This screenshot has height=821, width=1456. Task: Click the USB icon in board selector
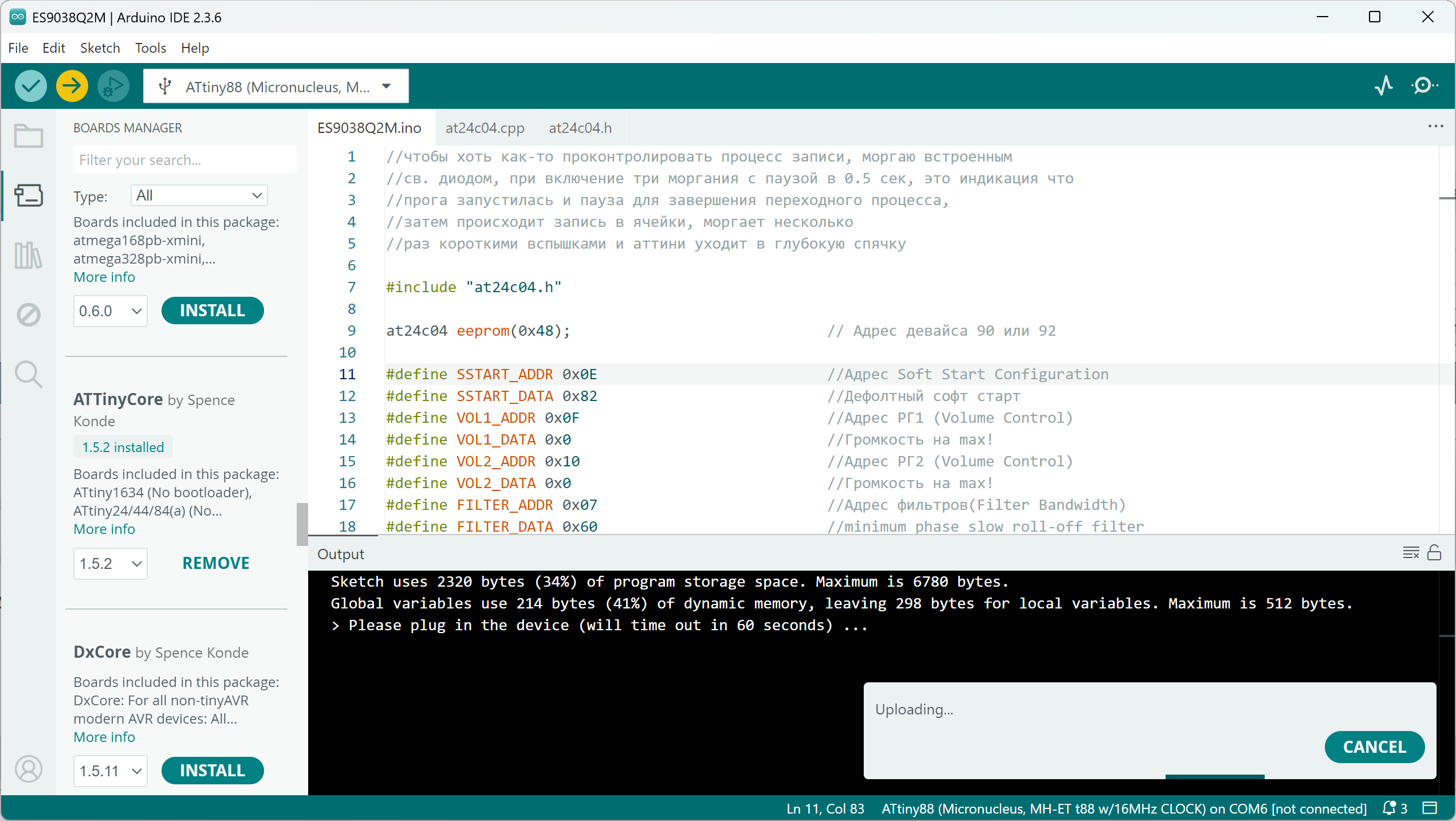(x=165, y=87)
